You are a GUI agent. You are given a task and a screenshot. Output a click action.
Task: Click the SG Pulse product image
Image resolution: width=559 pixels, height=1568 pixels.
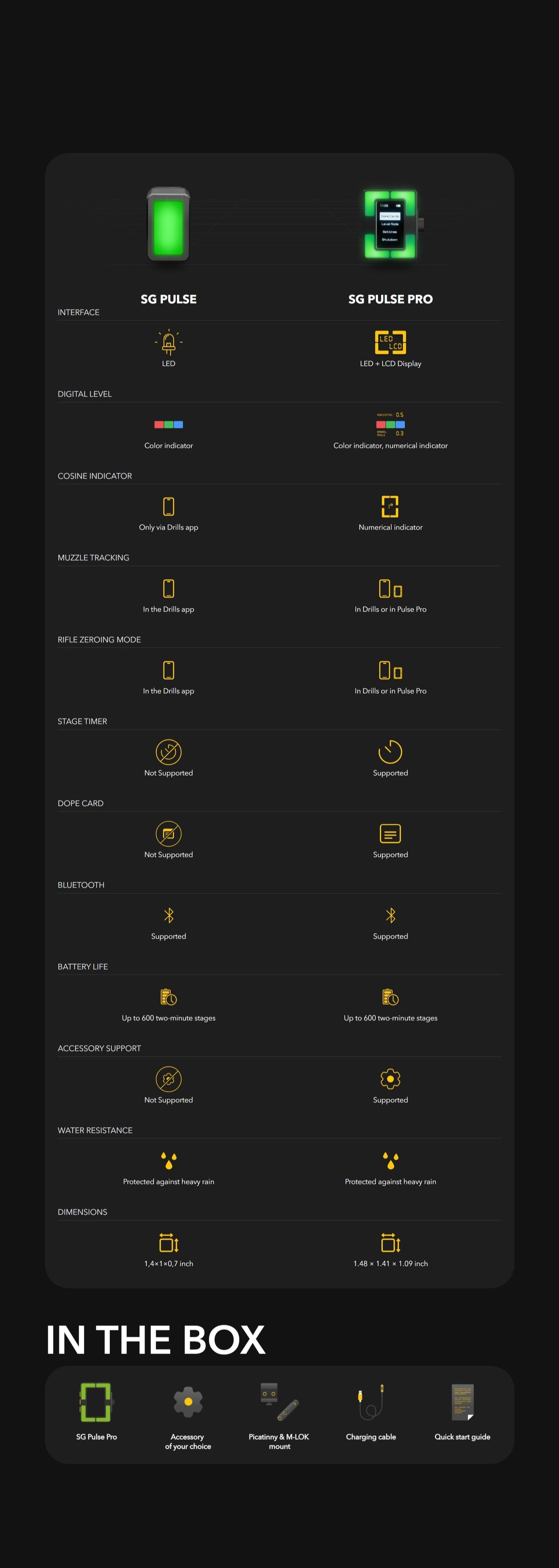click(169, 224)
